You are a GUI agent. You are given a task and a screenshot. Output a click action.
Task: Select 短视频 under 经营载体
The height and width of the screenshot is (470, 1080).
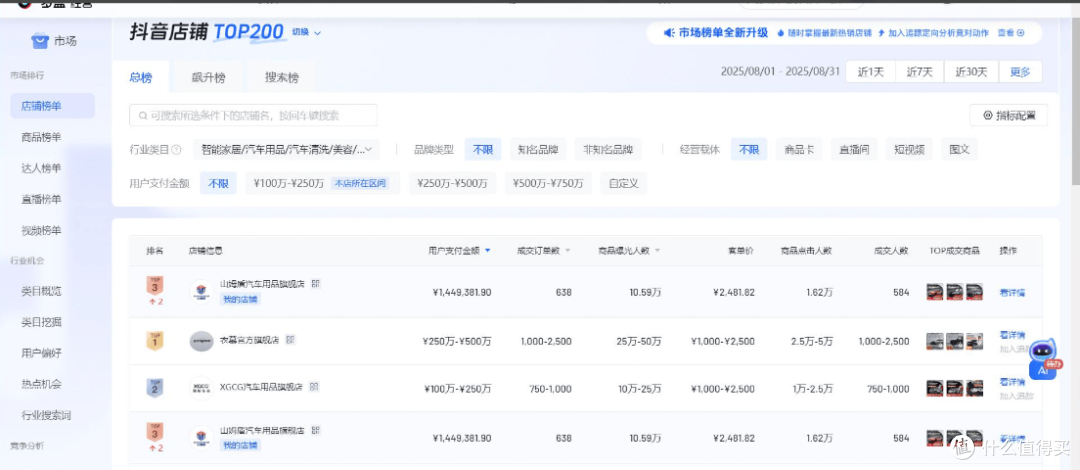pyautogui.click(x=909, y=150)
